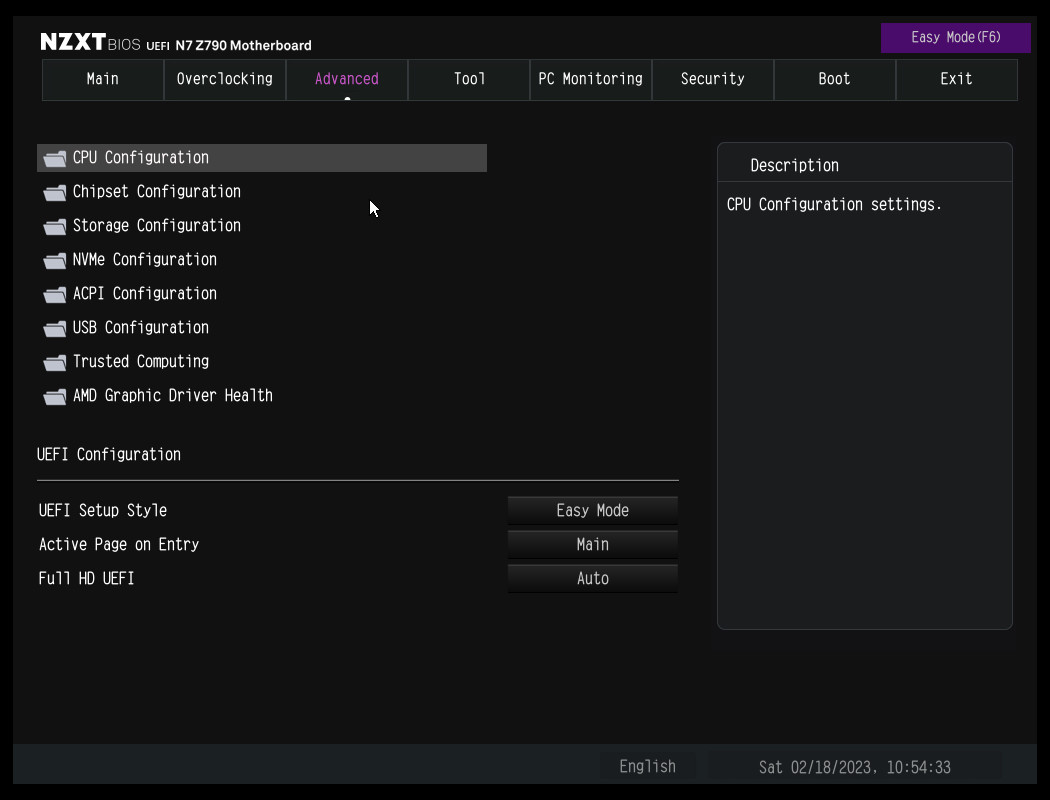The height and width of the screenshot is (800, 1050).
Task: Open the Full HD UEFI Auto selector
Action: 592,578
